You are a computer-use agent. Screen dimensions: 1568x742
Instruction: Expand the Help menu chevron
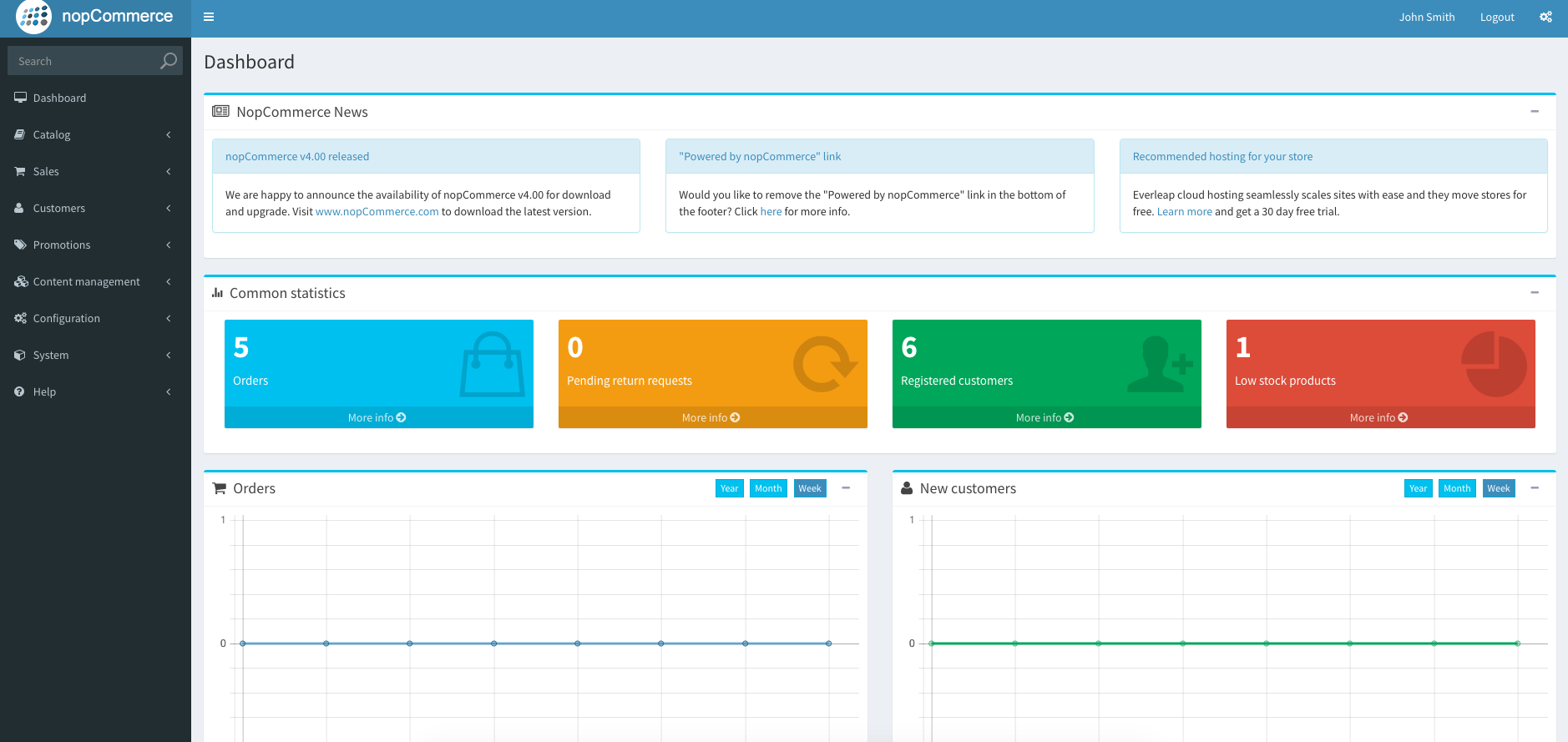169,391
